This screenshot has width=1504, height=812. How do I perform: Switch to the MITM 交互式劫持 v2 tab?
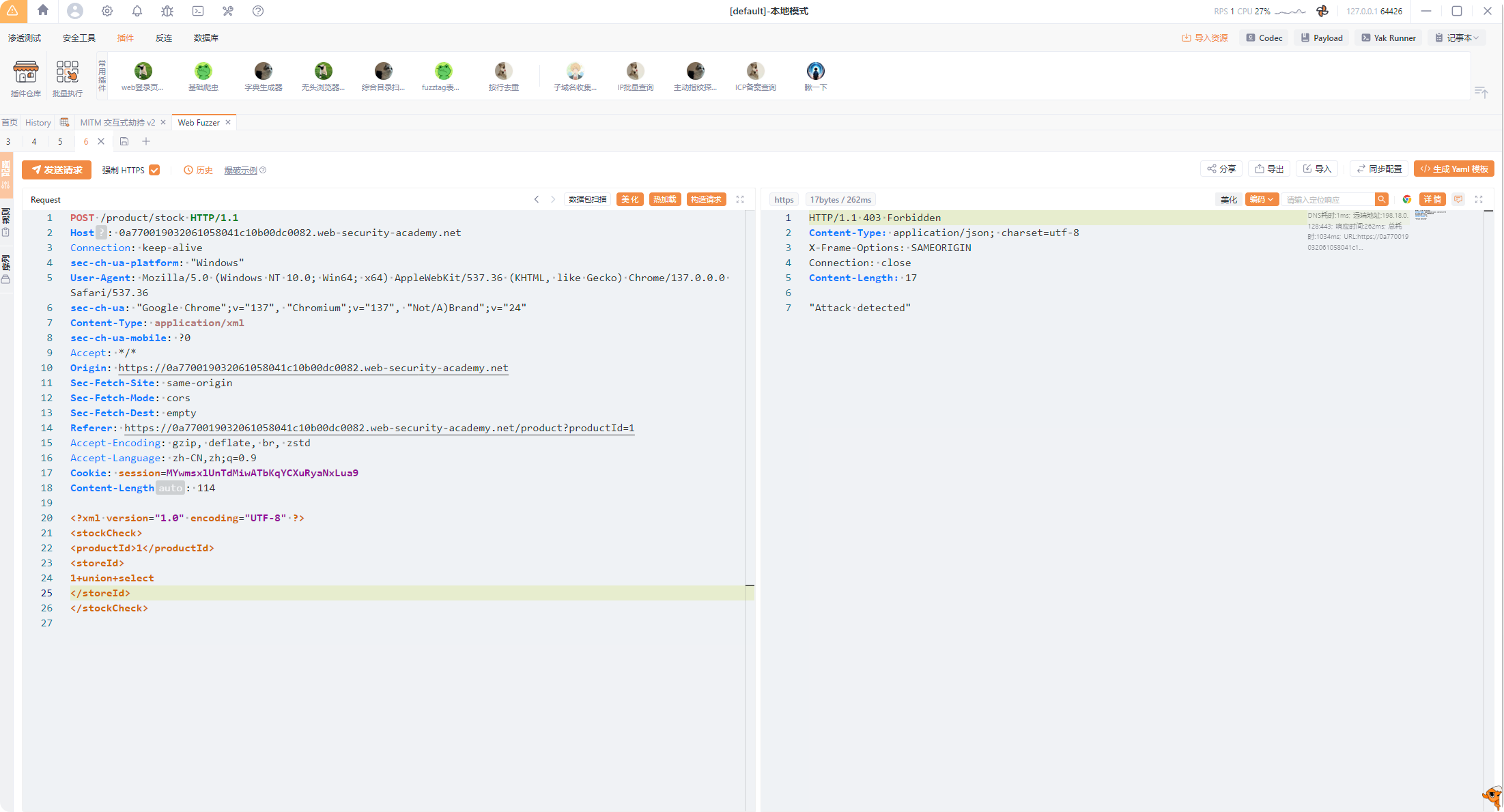tap(117, 123)
